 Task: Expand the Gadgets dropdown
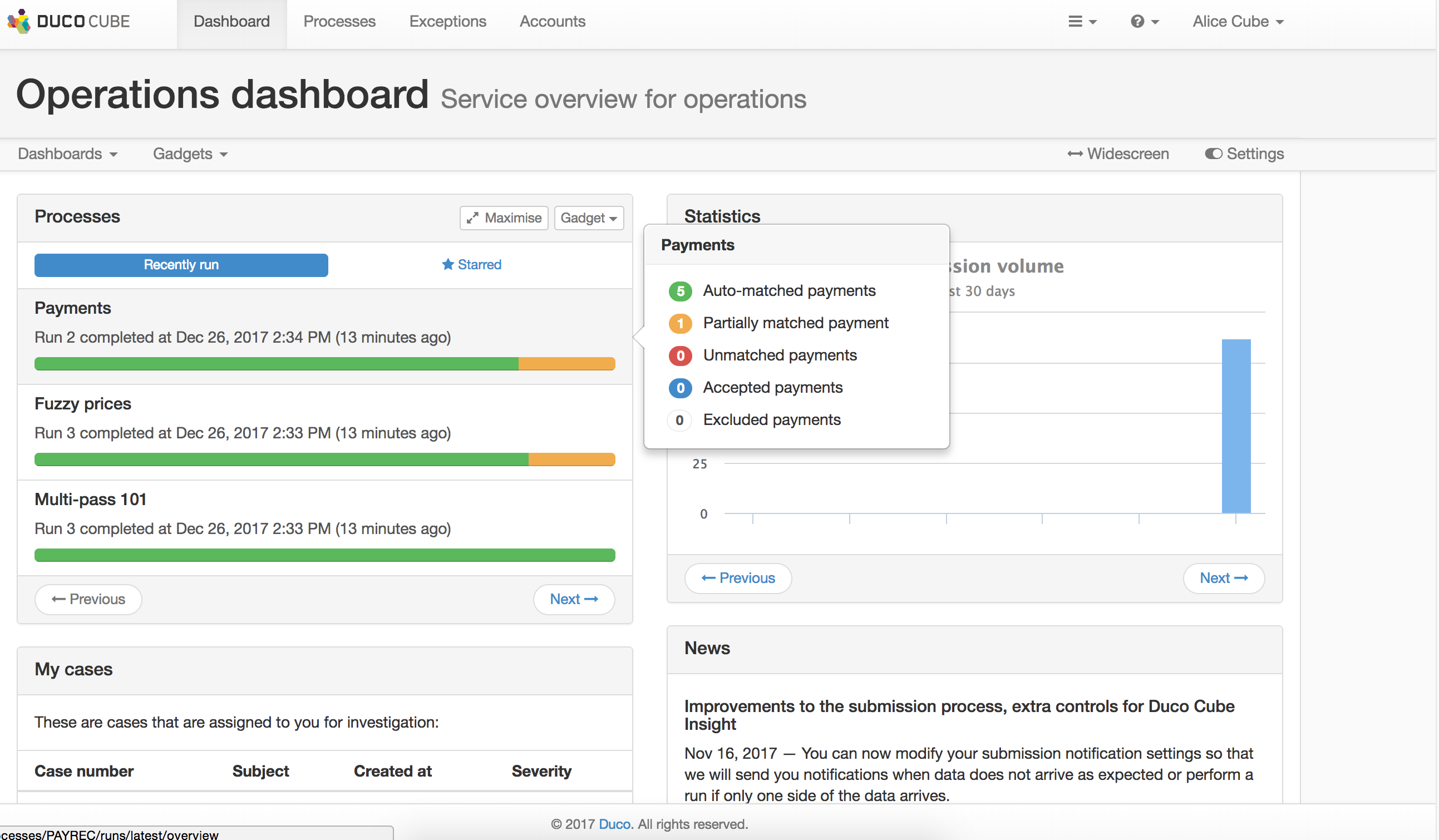[190, 154]
